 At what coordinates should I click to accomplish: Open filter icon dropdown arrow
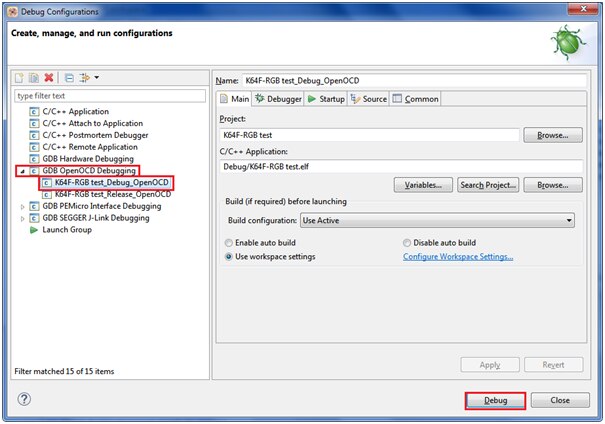click(x=97, y=78)
